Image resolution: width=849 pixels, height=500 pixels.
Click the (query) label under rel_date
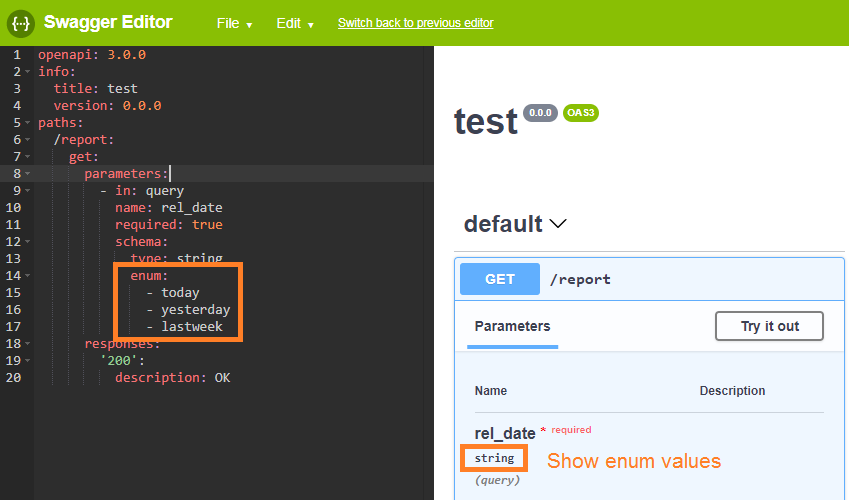point(497,480)
